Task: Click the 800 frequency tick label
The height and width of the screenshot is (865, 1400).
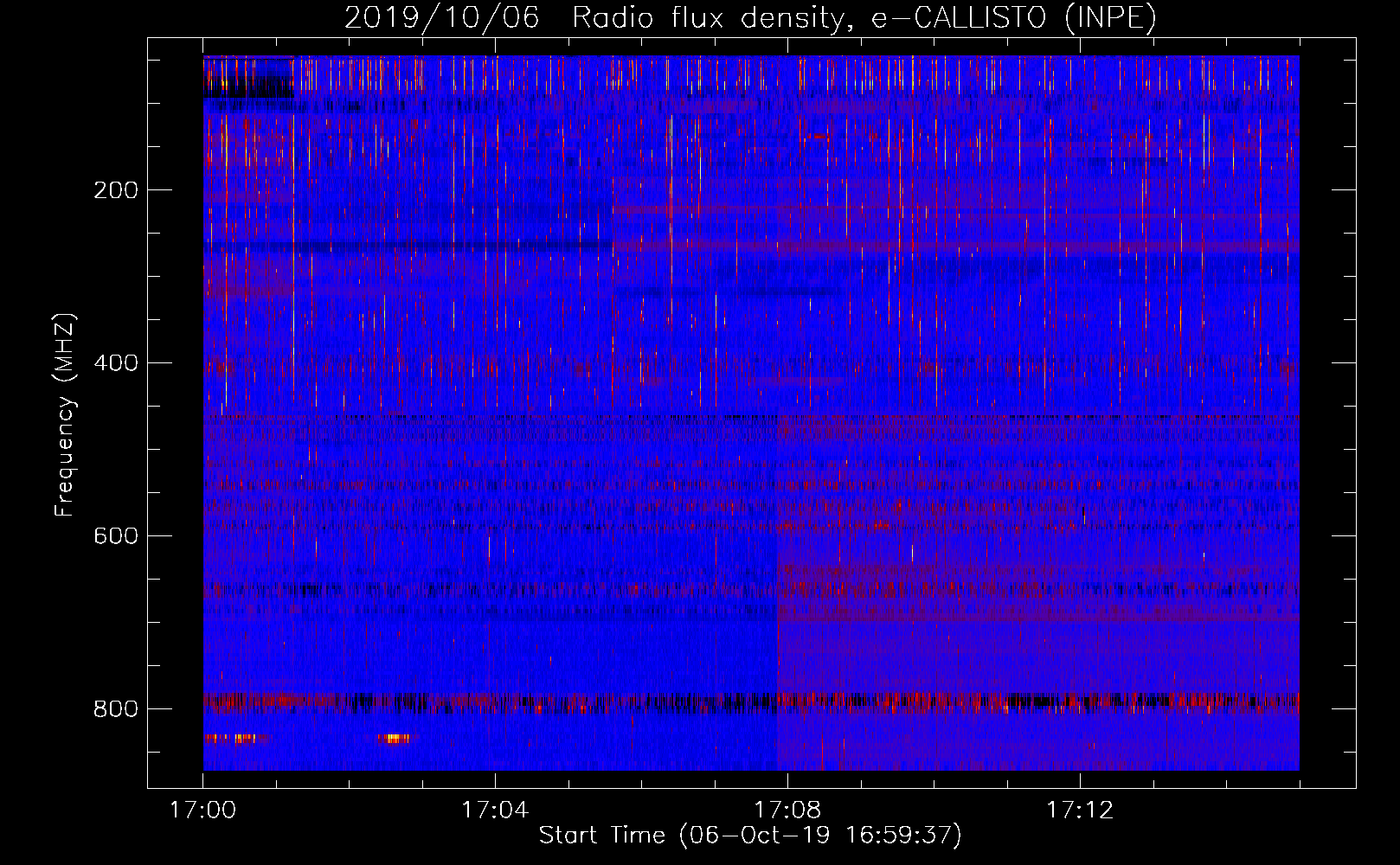Action: click(116, 709)
